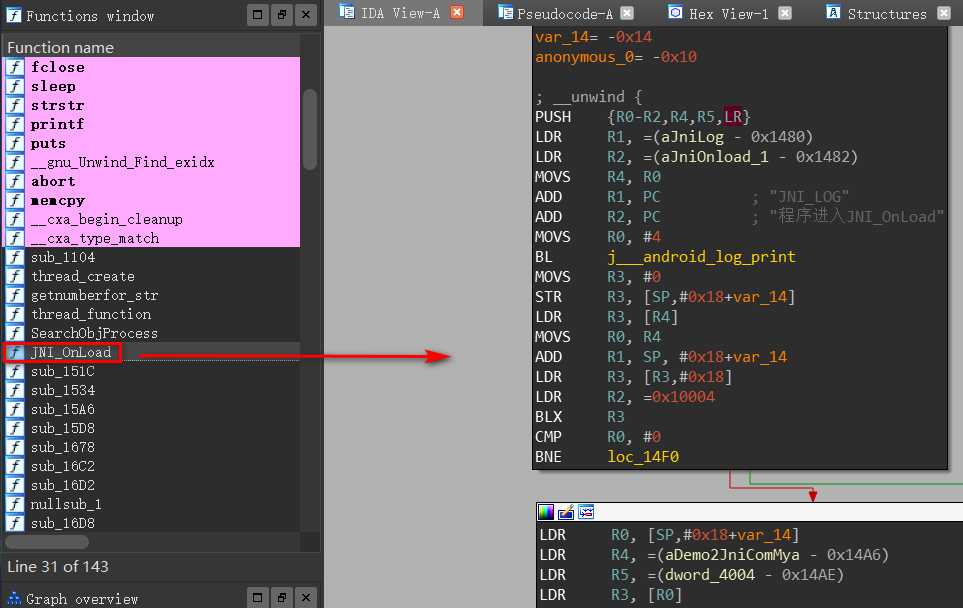Close the Functions window panel
This screenshot has width=963, height=608.
click(306, 14)
